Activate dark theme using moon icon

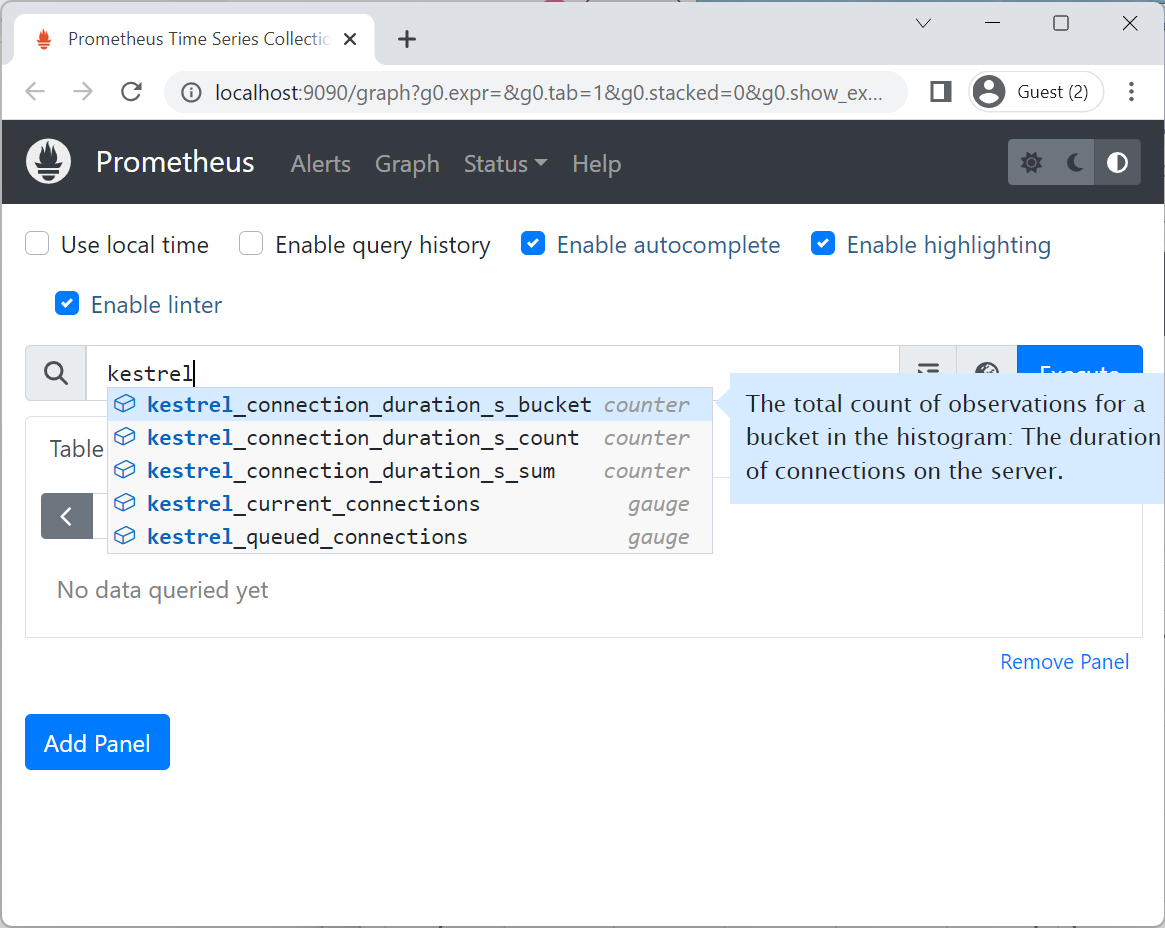pyautogui.click(x=1074, y=162)
